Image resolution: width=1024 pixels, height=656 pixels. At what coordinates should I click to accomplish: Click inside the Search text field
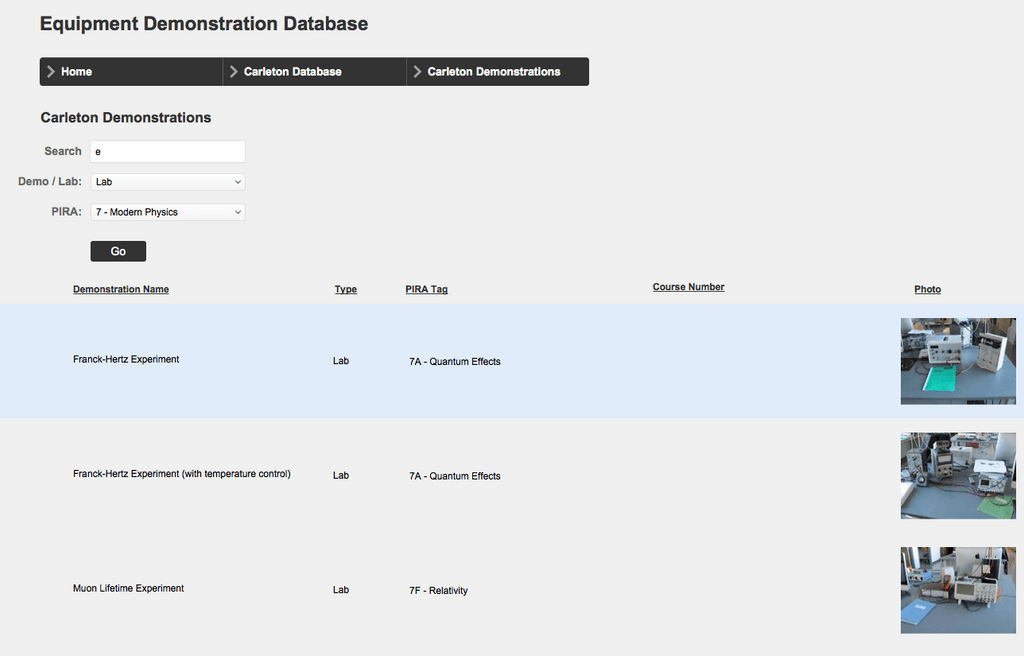167,151
